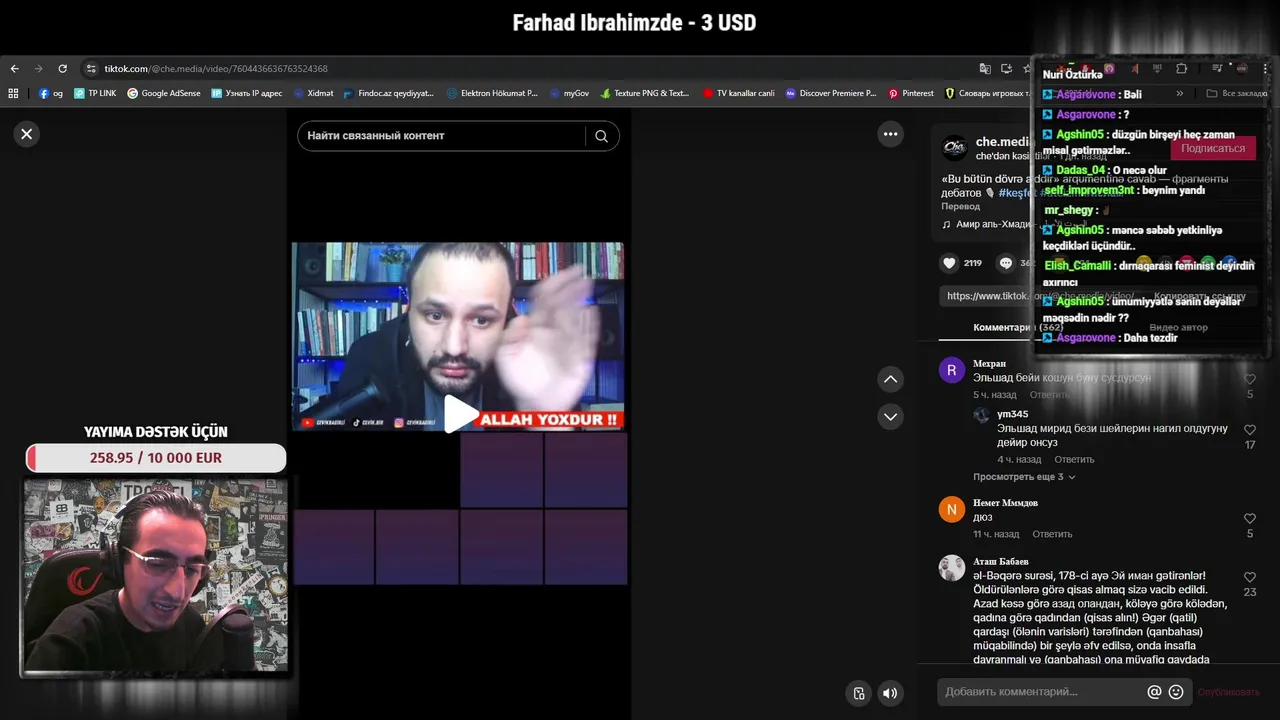Click the browser back arrow
This screenshot has height=720, width=1280.
[x=14, y=69]
